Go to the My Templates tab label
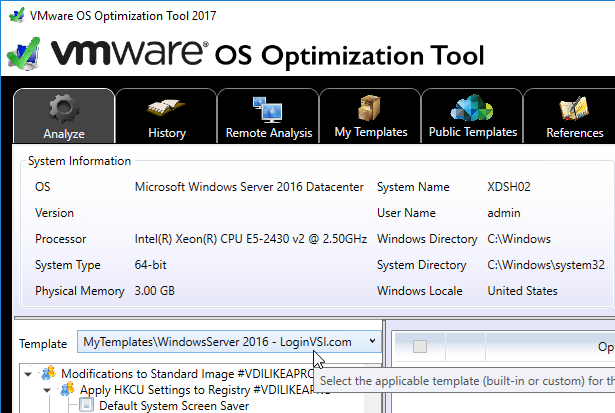Screen dimensions: 615x413 click(x=371, y=132)
